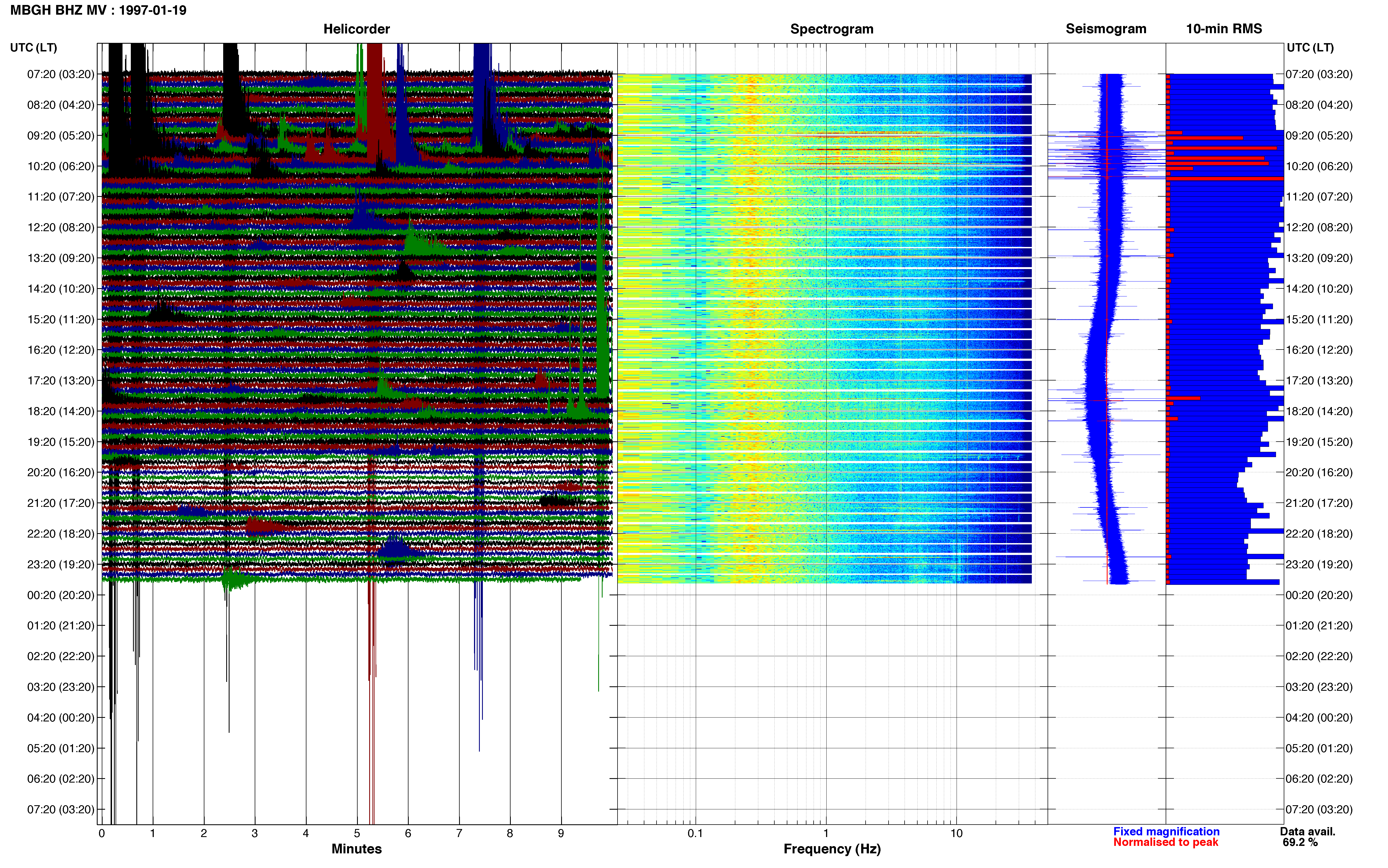Click the right '09:20 (05:20)' time label
1388x868 pixels.
[1319, 135]
